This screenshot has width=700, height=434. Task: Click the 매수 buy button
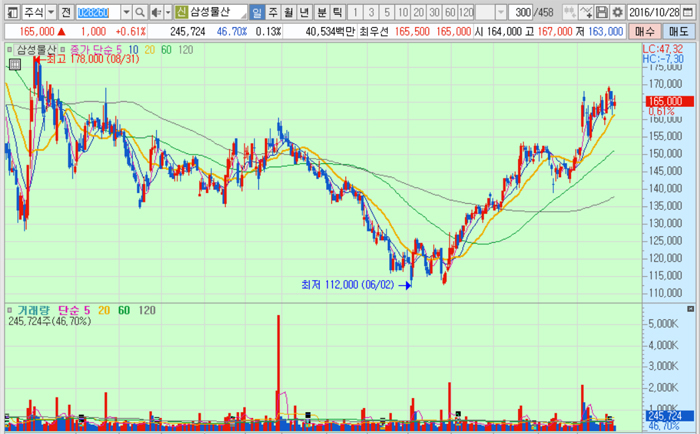645,31
